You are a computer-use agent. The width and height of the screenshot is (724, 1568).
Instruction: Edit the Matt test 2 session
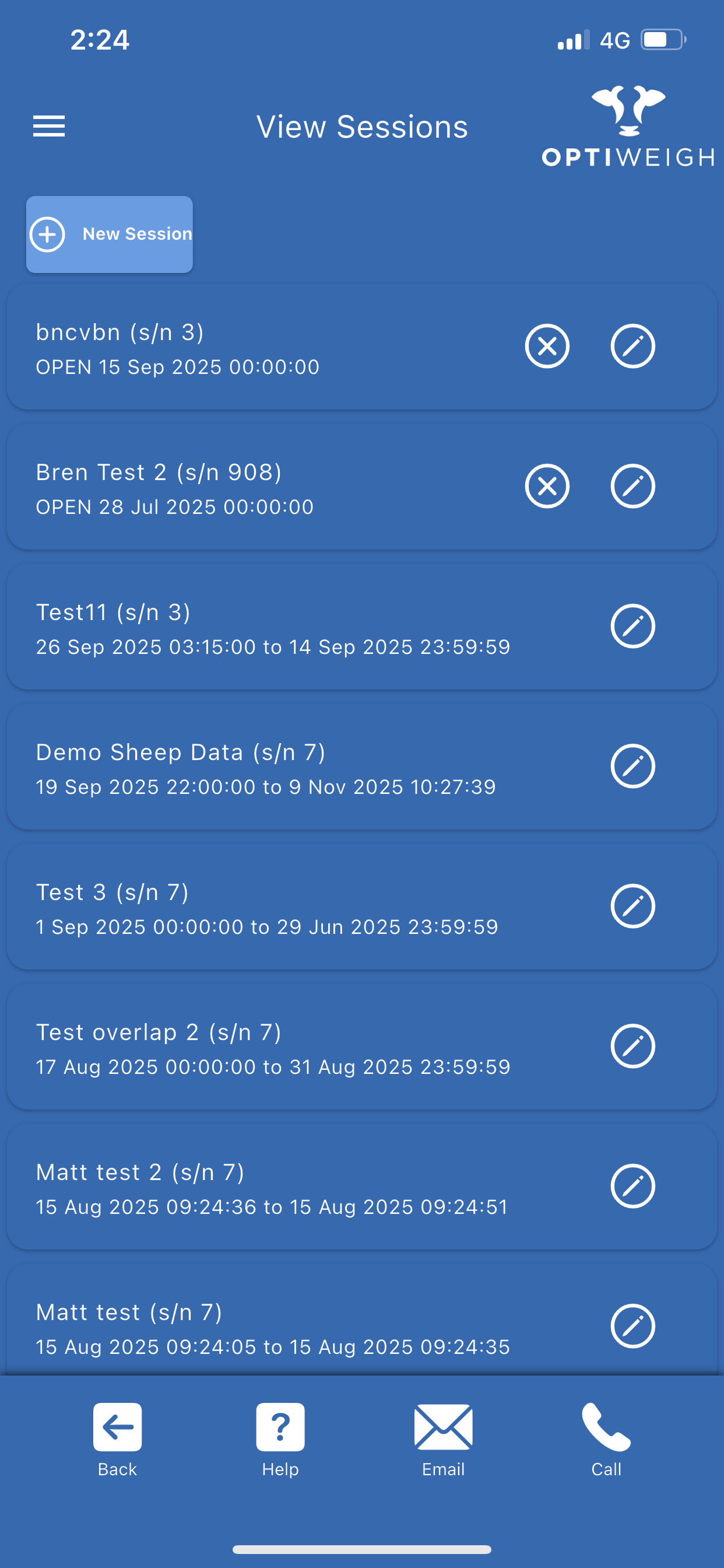click(632, 1186)
